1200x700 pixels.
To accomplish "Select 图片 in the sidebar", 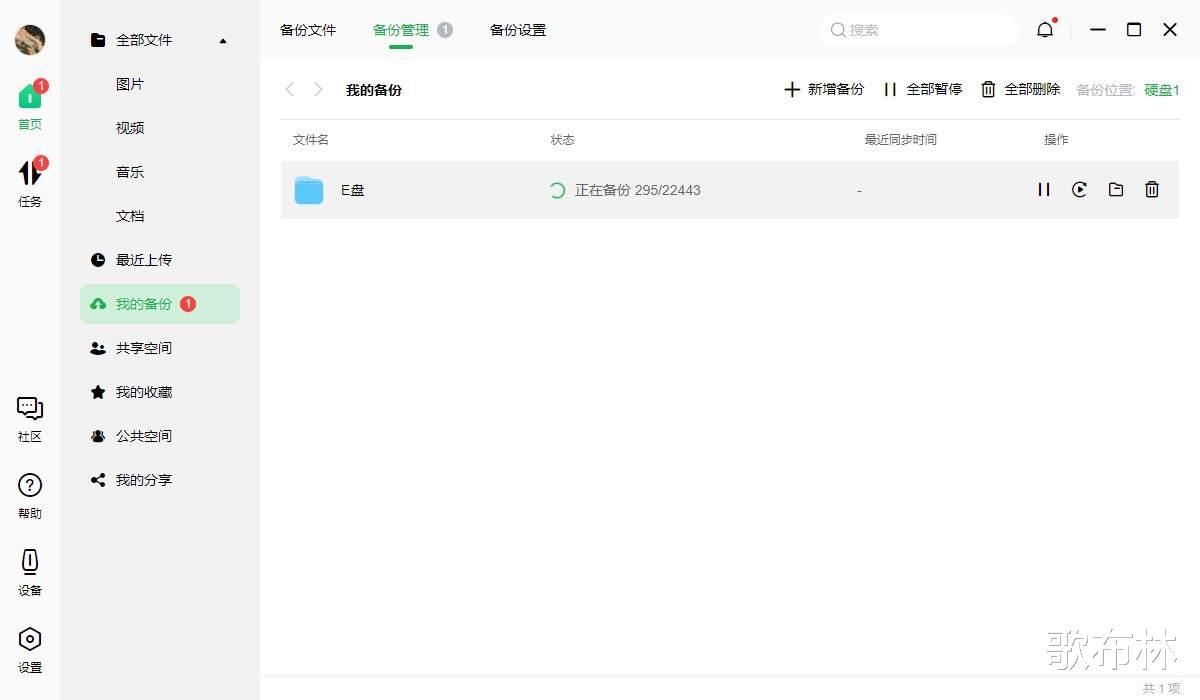I will pos(130,84).
